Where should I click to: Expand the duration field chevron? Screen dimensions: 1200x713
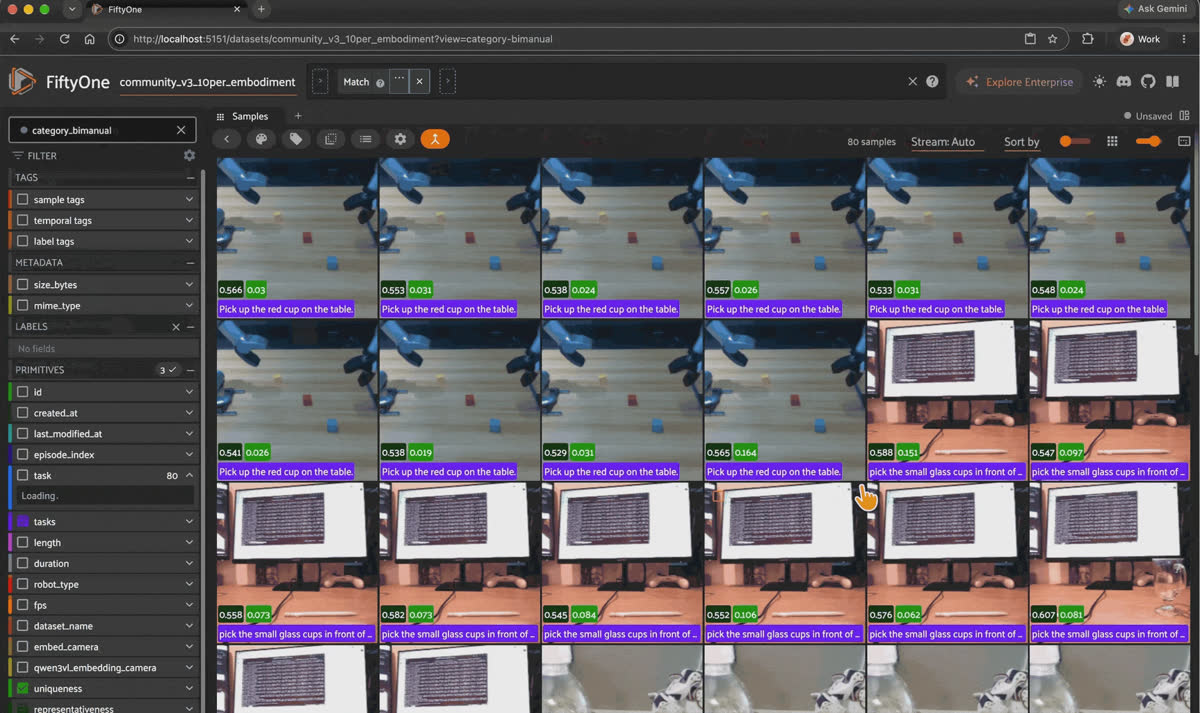(189, 563)
